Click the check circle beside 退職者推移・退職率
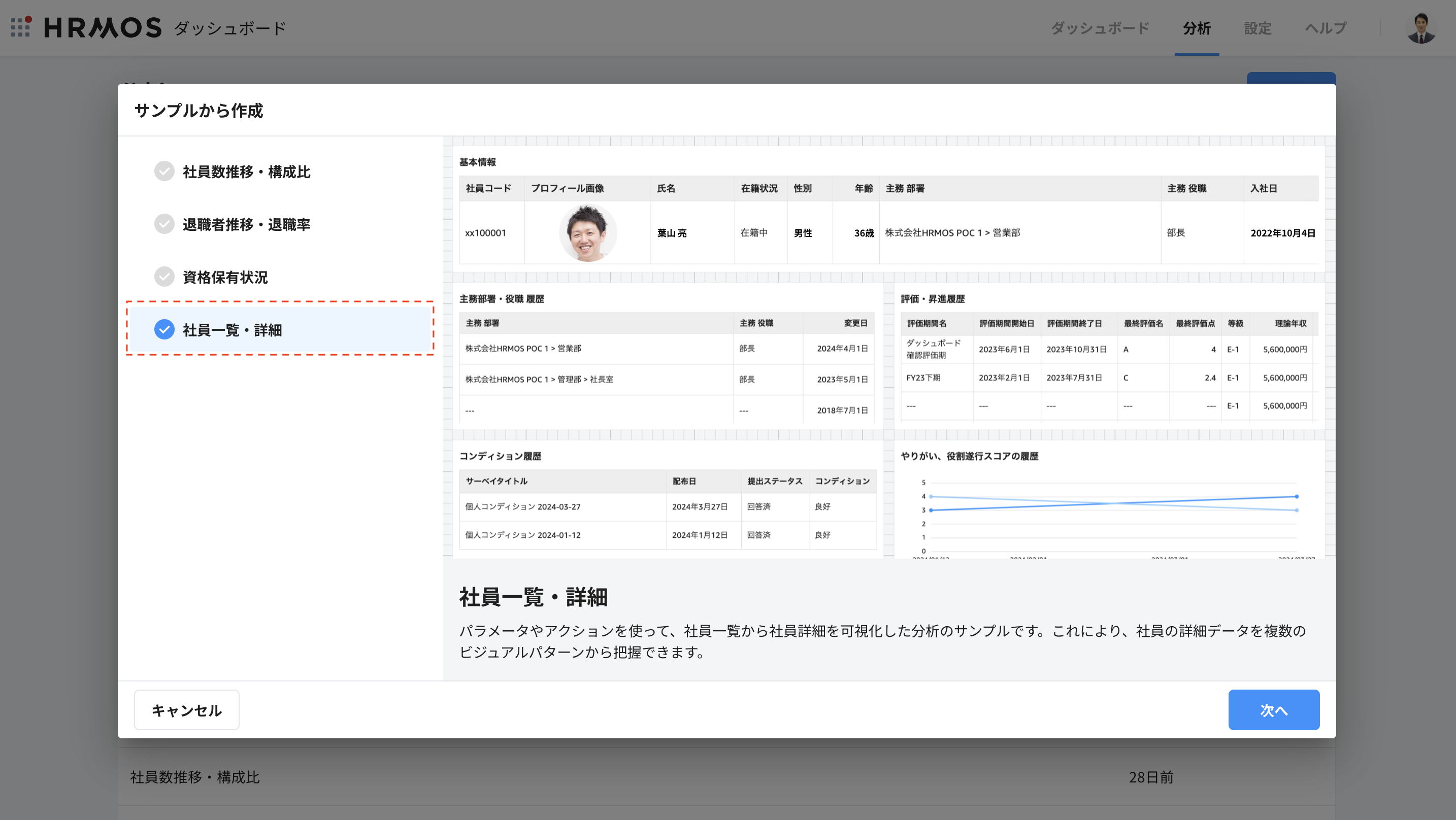The image size is (1456, 820). (x=164, y=224)
